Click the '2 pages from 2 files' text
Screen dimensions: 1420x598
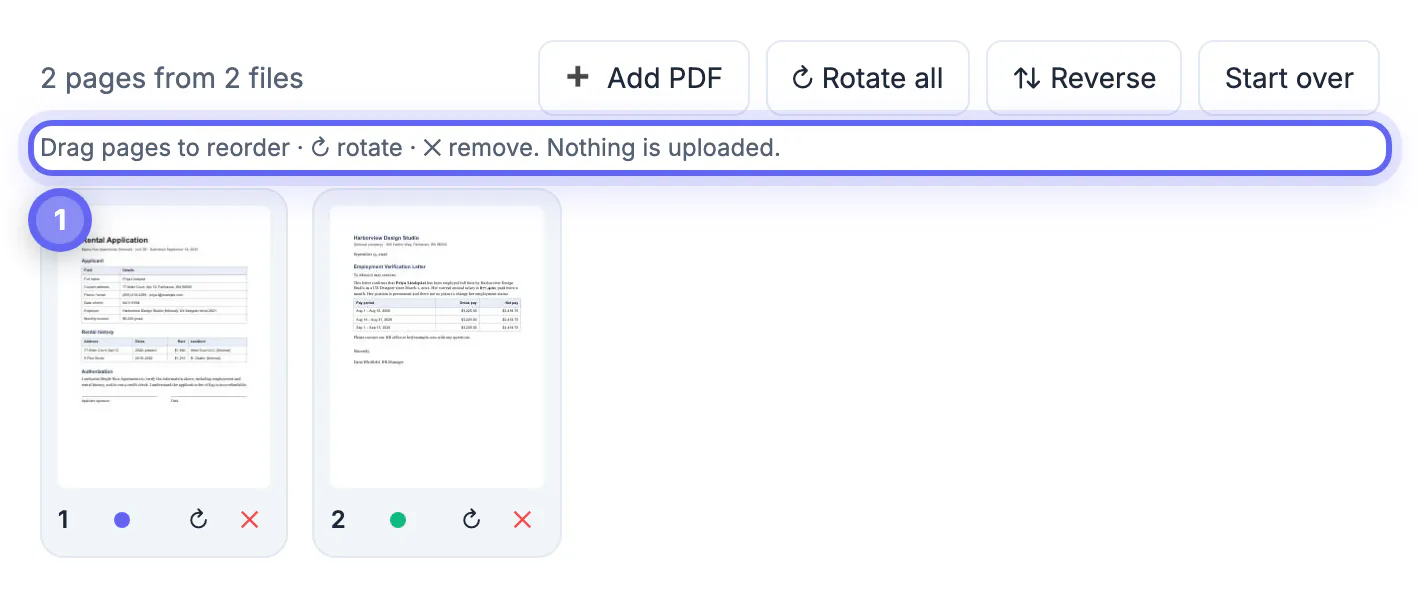coord(172,78)
